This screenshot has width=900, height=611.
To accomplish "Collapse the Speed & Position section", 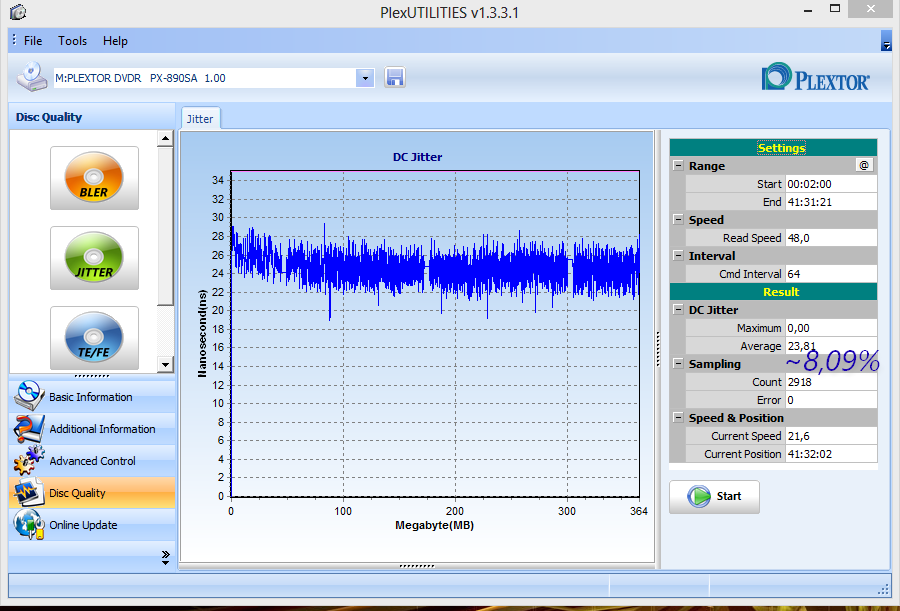I will pyautogui.click(x=678, y=417).
